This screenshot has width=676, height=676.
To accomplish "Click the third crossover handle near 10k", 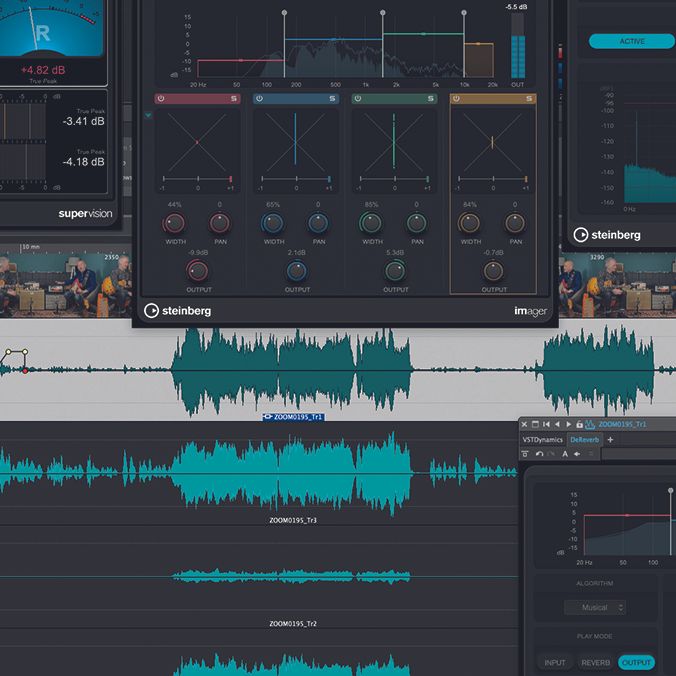I will point(464,13).
